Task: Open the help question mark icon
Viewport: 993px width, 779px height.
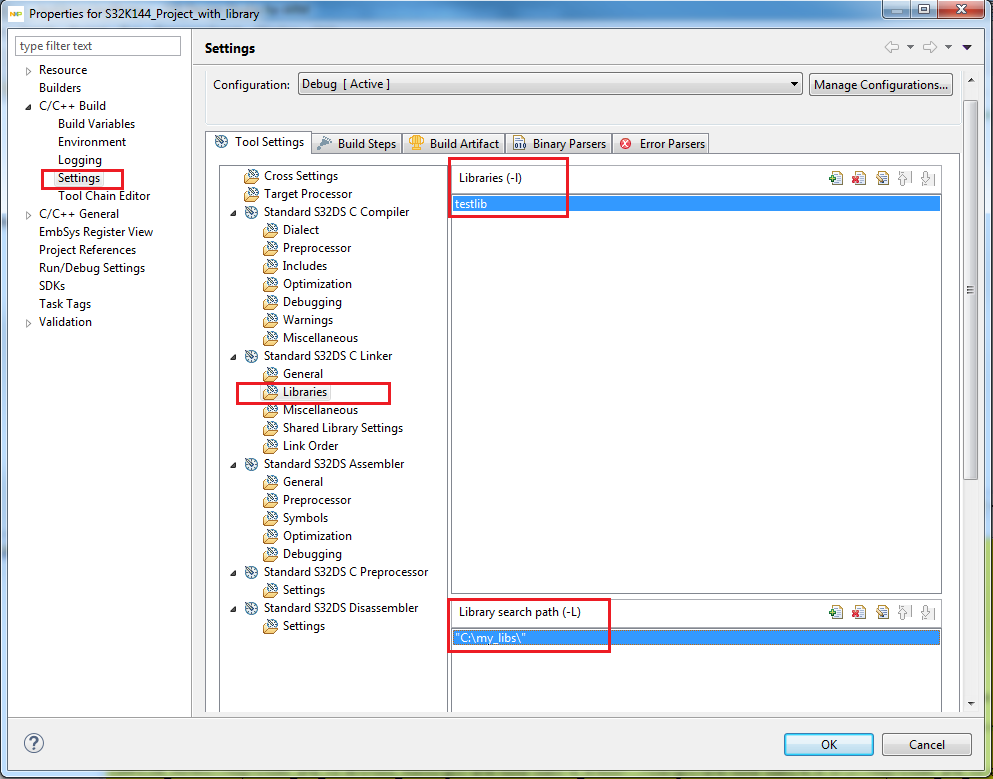Action: [34, 743]
